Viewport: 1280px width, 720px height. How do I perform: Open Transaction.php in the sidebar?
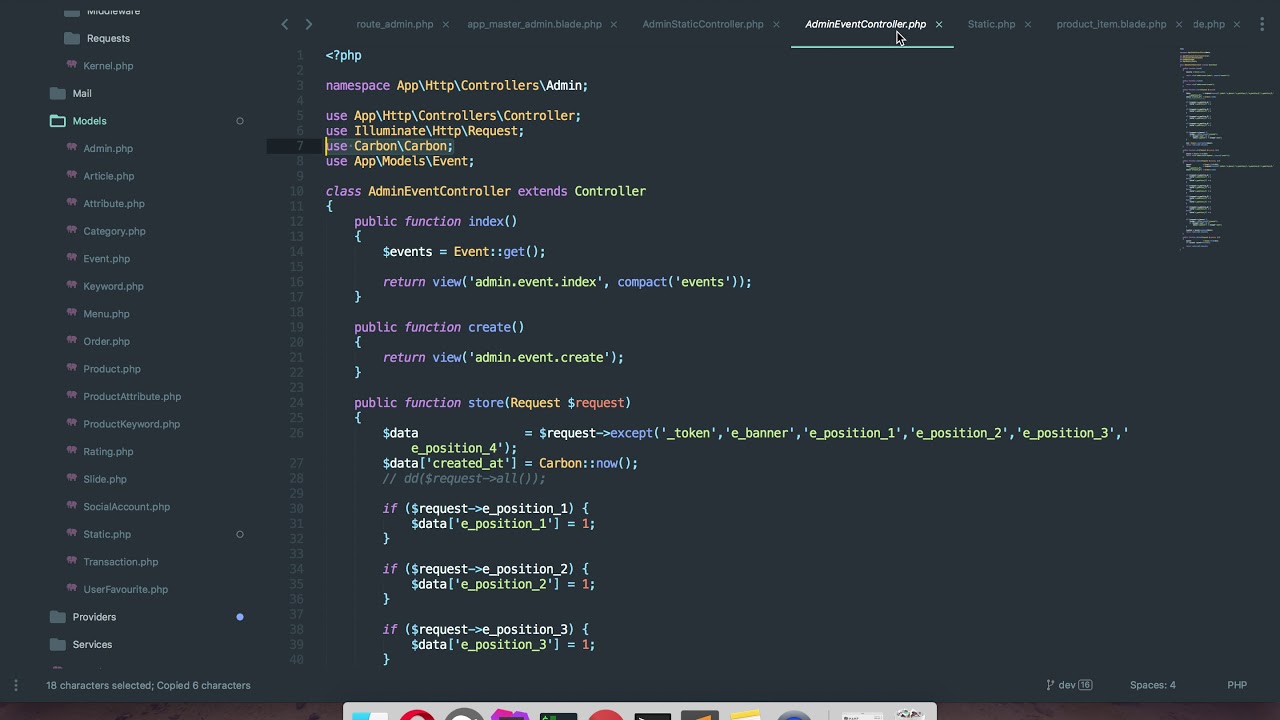[121, 562]
